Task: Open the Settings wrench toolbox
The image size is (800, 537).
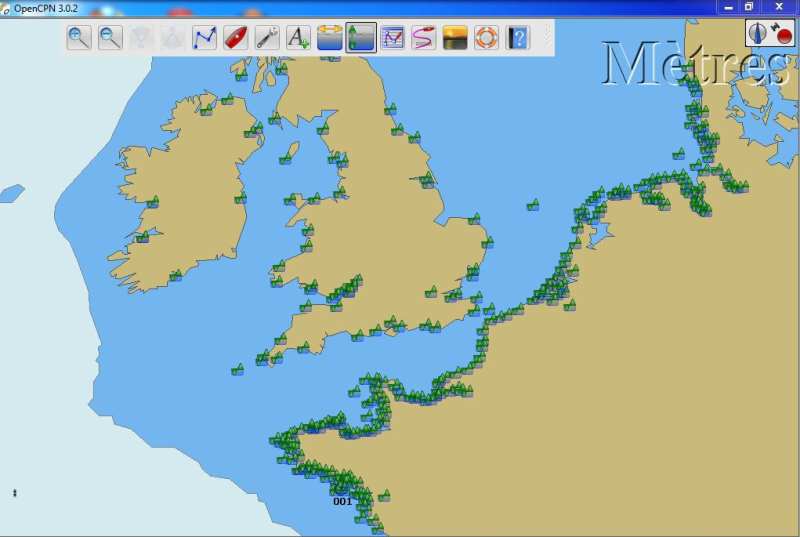Action: (267, 37)
